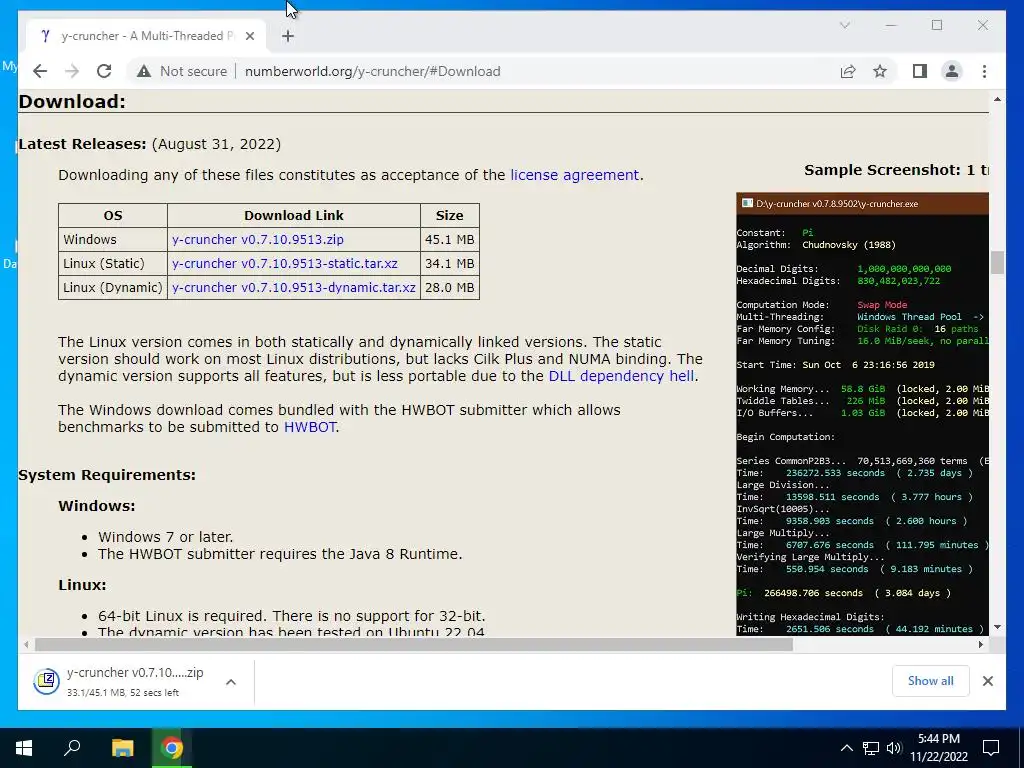Click the vertical scroll down arrow

(997, 627)
